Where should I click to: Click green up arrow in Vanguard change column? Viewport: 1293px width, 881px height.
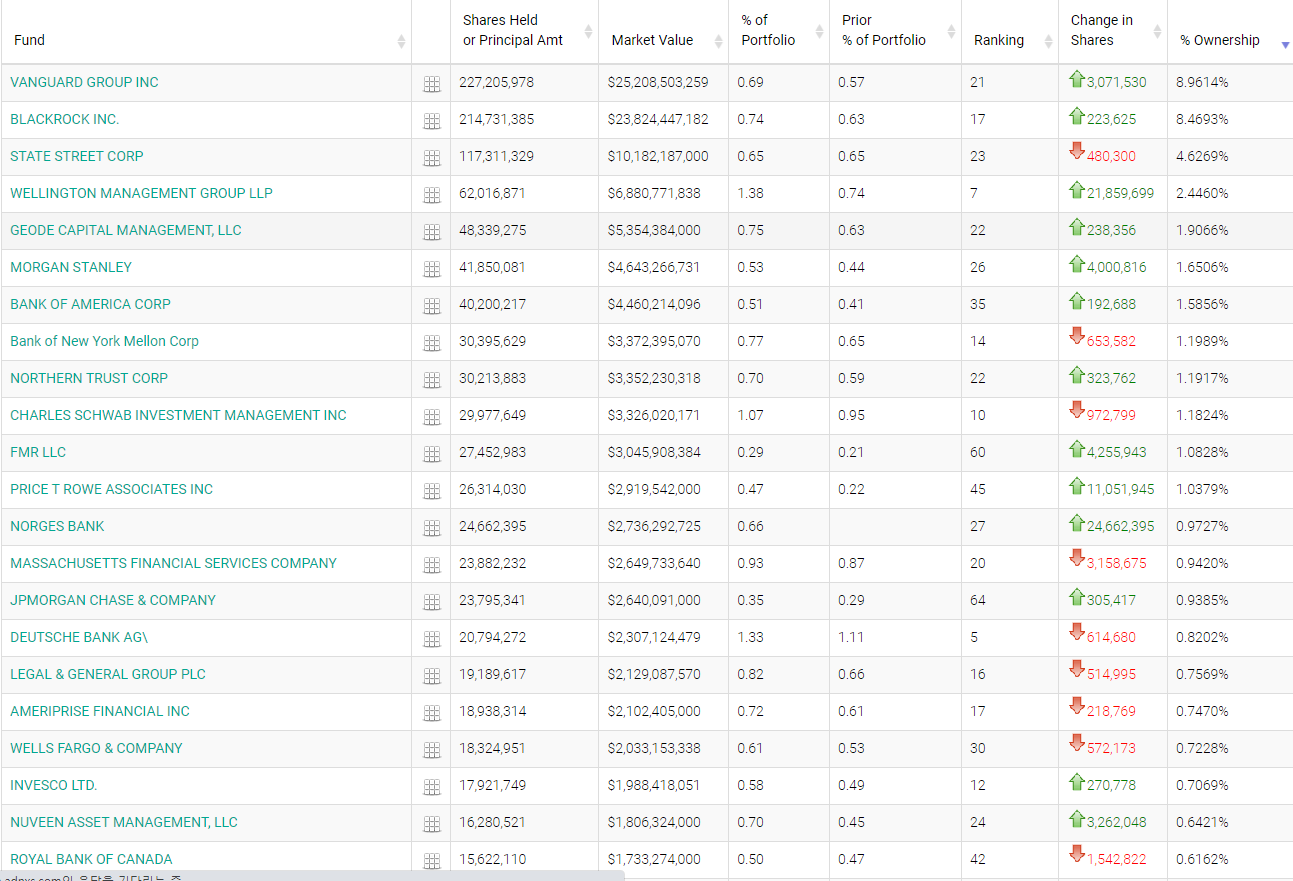1077,79
